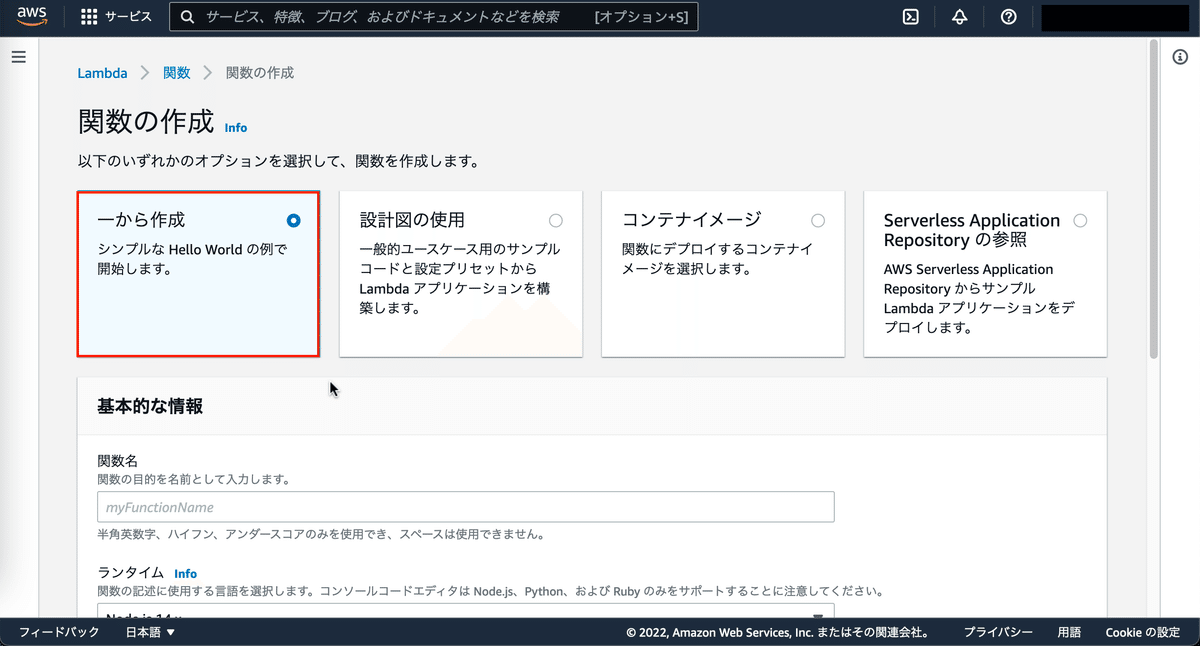This screenshot has width=1200, height=646.
Task: Click the 基本的な情報 section heading
Action: [150, 406]
